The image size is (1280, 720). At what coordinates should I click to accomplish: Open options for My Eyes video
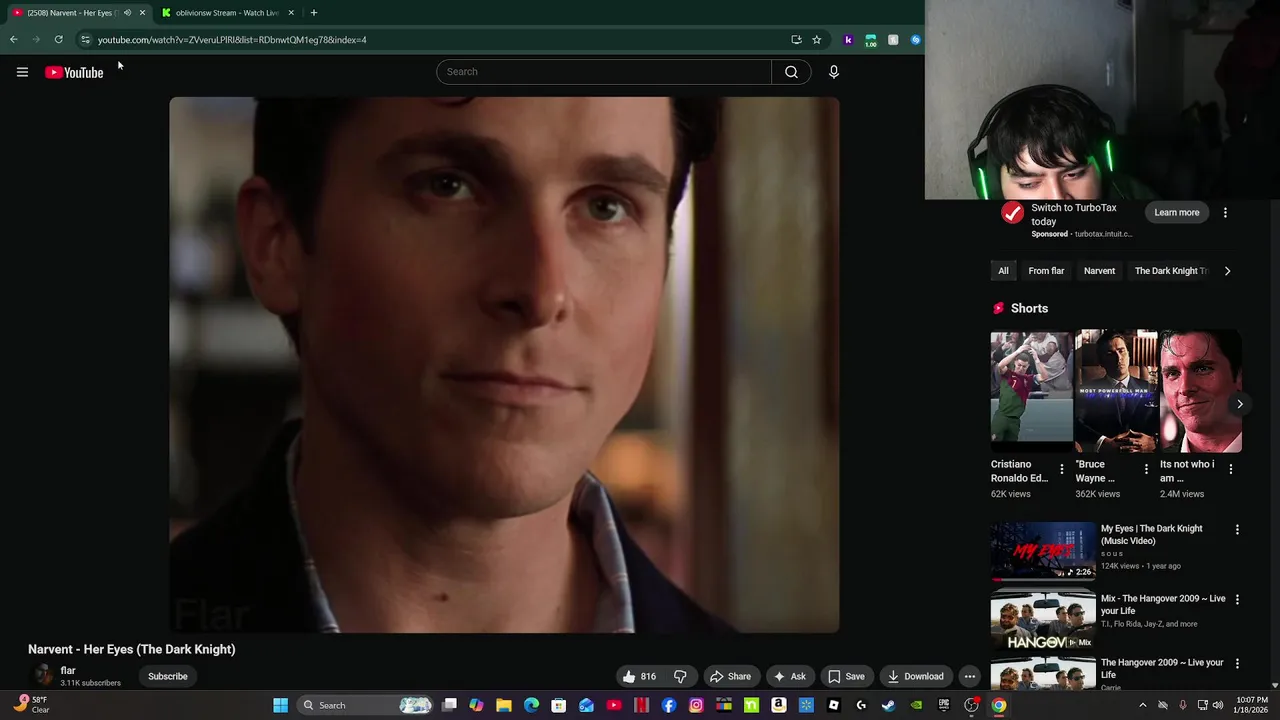click(x=1237, y=530)
